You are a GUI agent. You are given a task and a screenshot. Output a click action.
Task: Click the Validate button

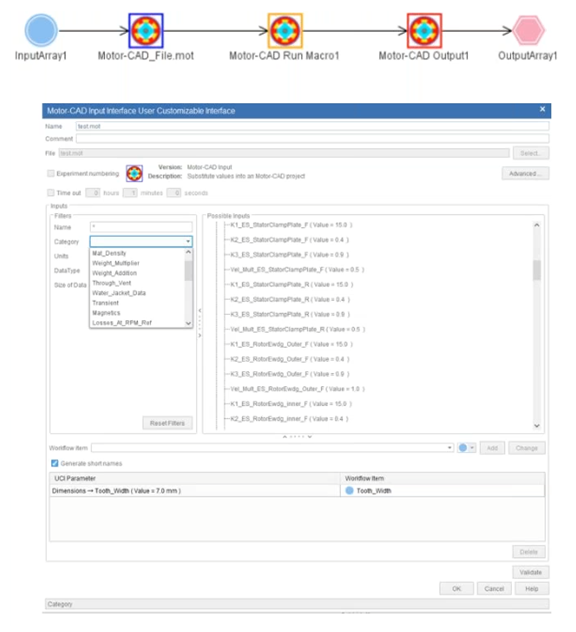tap(530, 572)
